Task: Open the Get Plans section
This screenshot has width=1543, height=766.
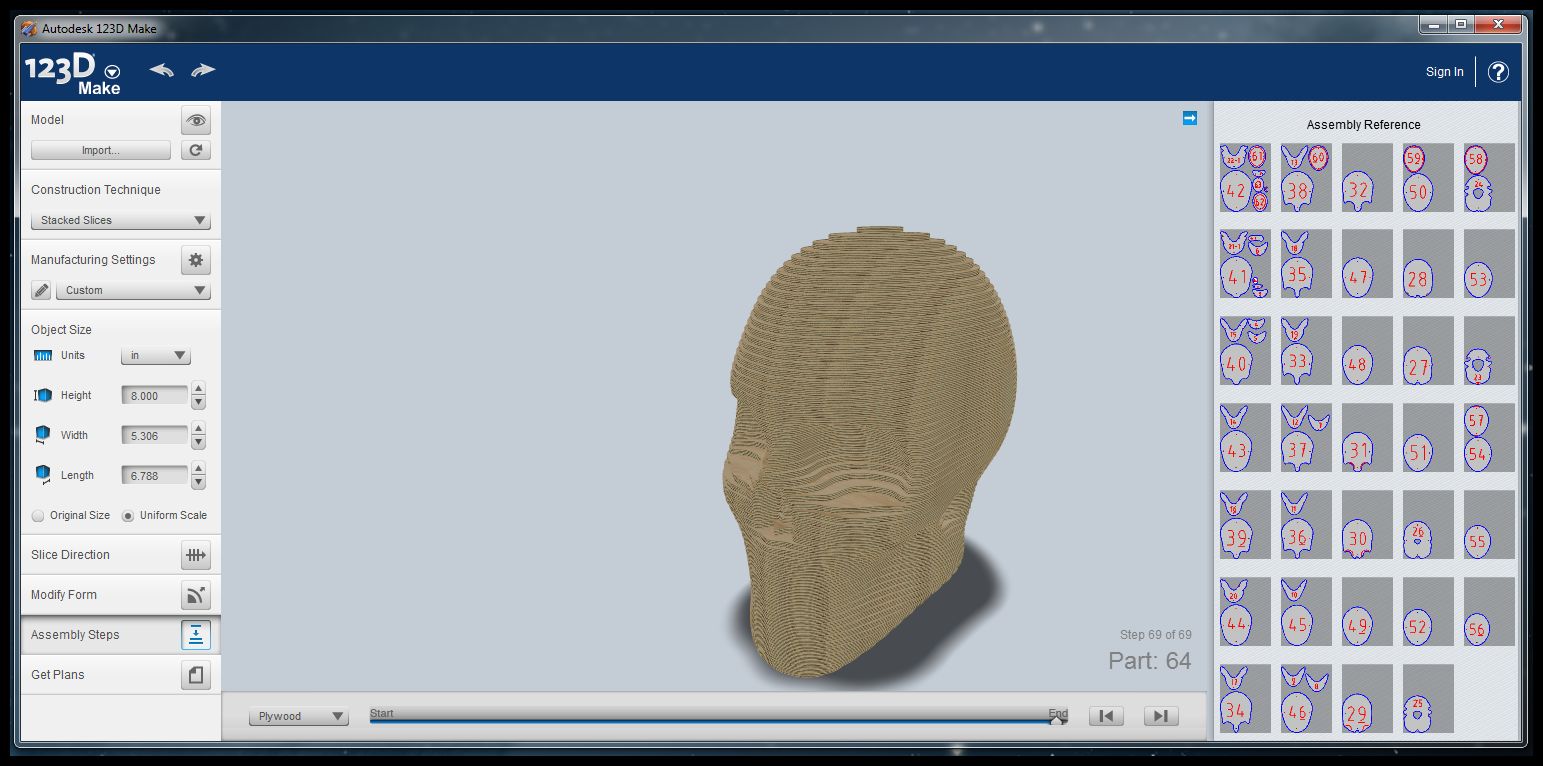Action: [120, 675]
